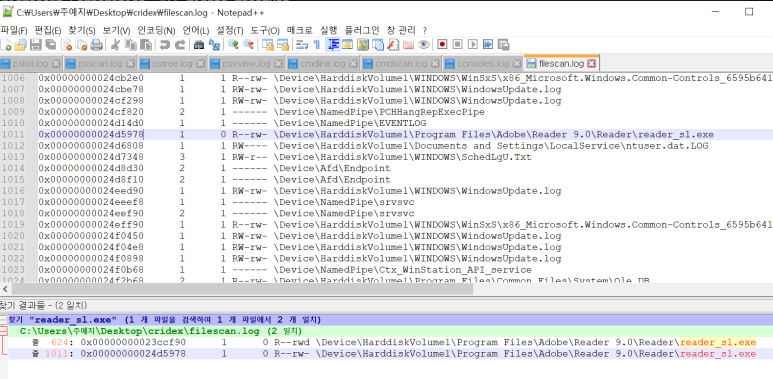Image resolution: width=773 pixels, height=379 pixels.
Task: Click the Ctx_WinStation_API_service entry
Action: (403, 270)
